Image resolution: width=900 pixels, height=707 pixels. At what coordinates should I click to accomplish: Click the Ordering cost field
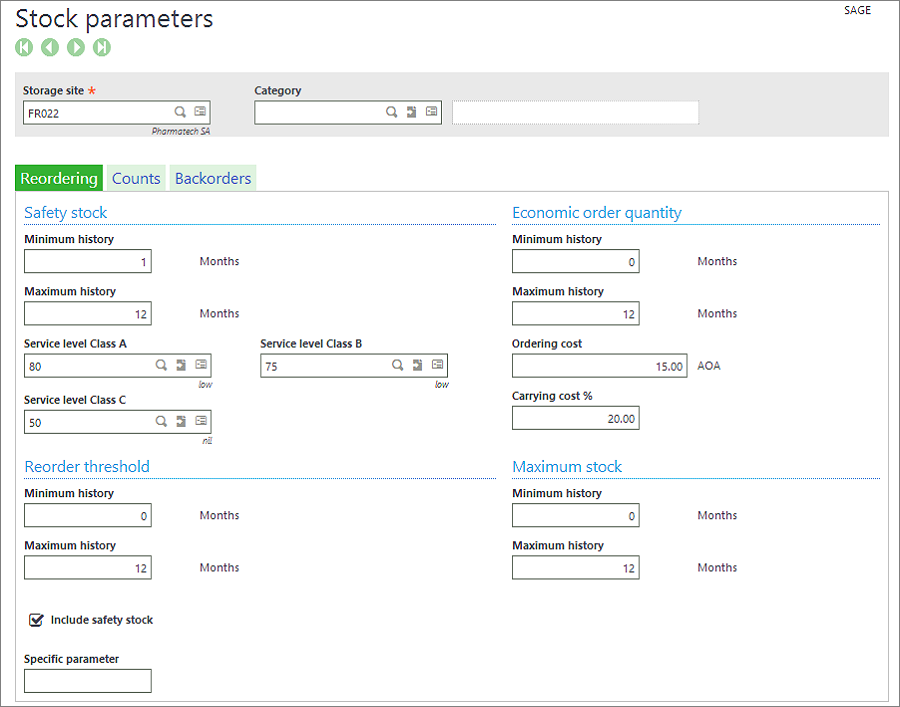point(599,366)
